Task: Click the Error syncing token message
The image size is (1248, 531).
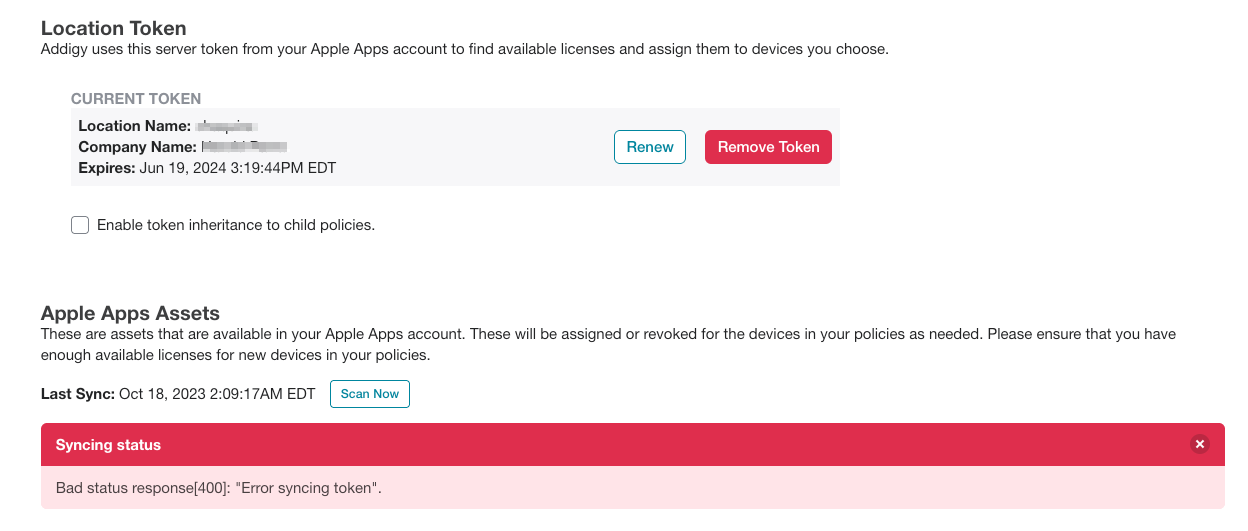Action: [219, 488]
